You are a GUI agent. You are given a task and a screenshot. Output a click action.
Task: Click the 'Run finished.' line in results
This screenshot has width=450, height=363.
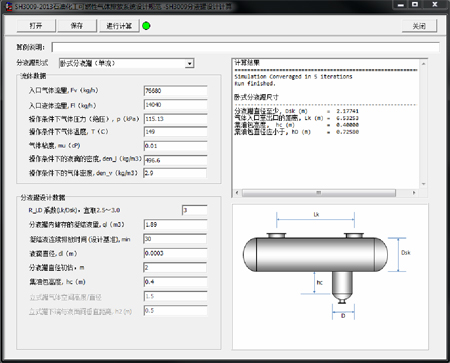coord(255,84)
